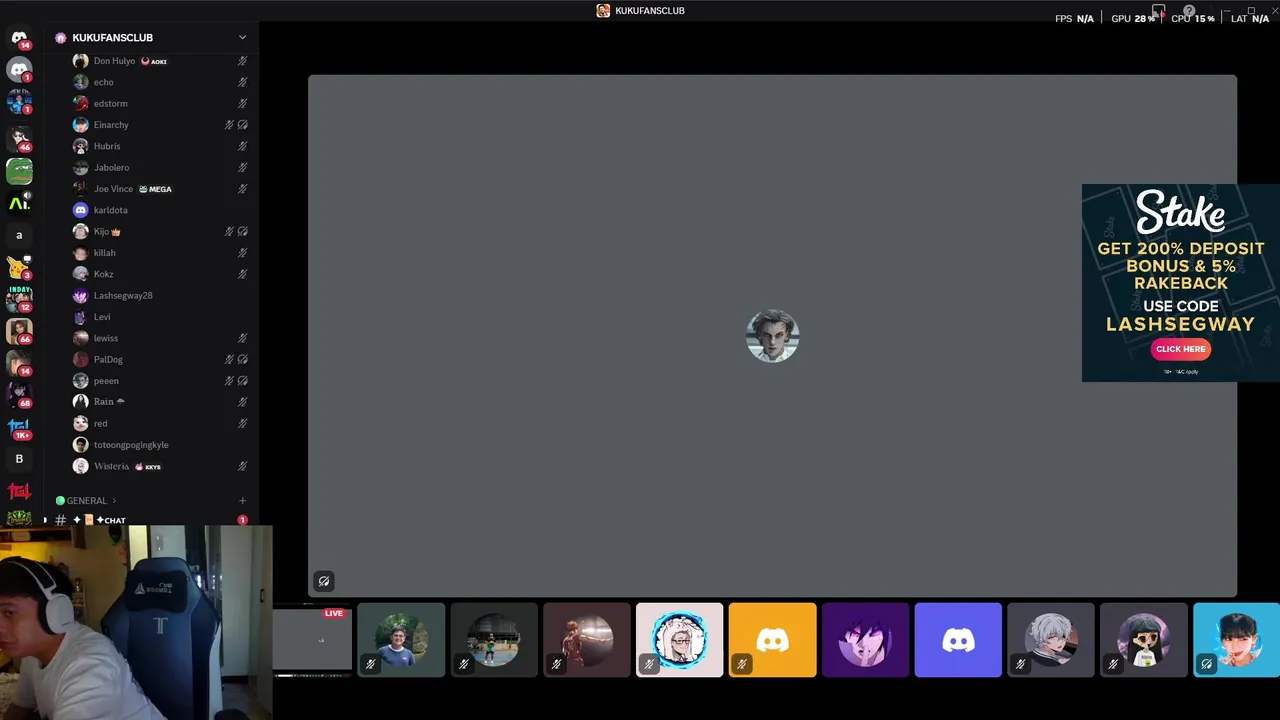Open the server with 68 notifications
This screenshot has height=720, width=1280.
pos(19,395)
